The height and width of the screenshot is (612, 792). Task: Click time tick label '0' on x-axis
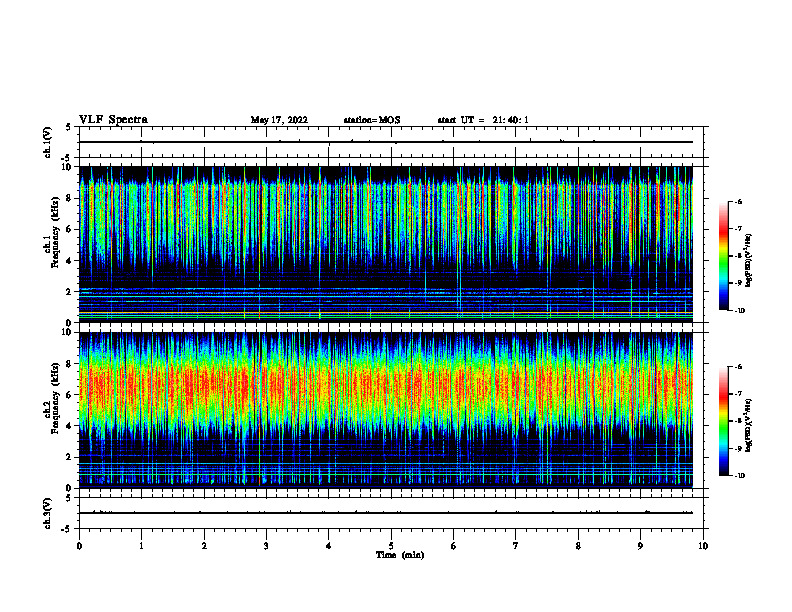(79, 546)
